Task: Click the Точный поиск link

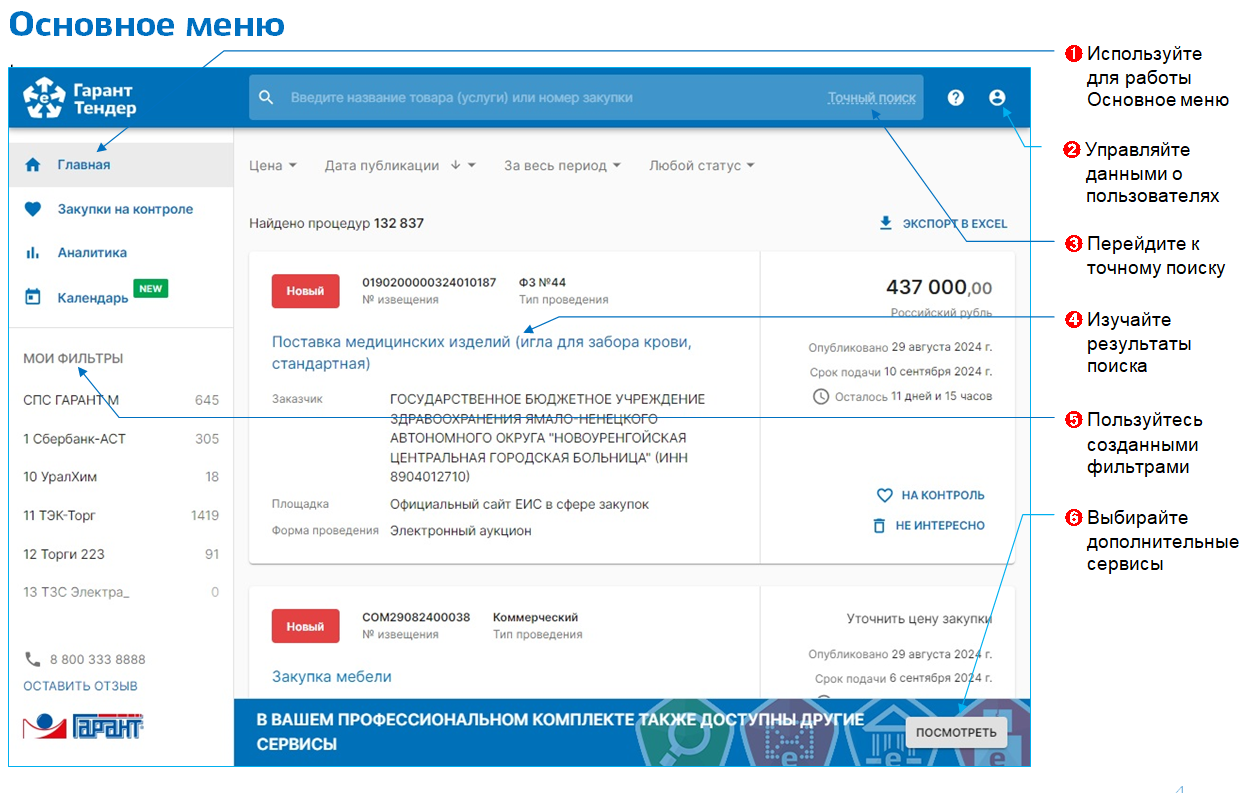Action: pos(871,98)
